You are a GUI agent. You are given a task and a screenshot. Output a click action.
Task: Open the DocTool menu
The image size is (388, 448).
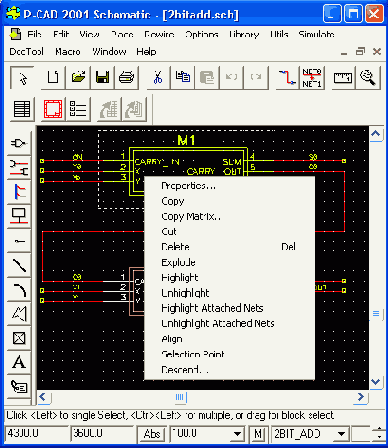(26, 52)
